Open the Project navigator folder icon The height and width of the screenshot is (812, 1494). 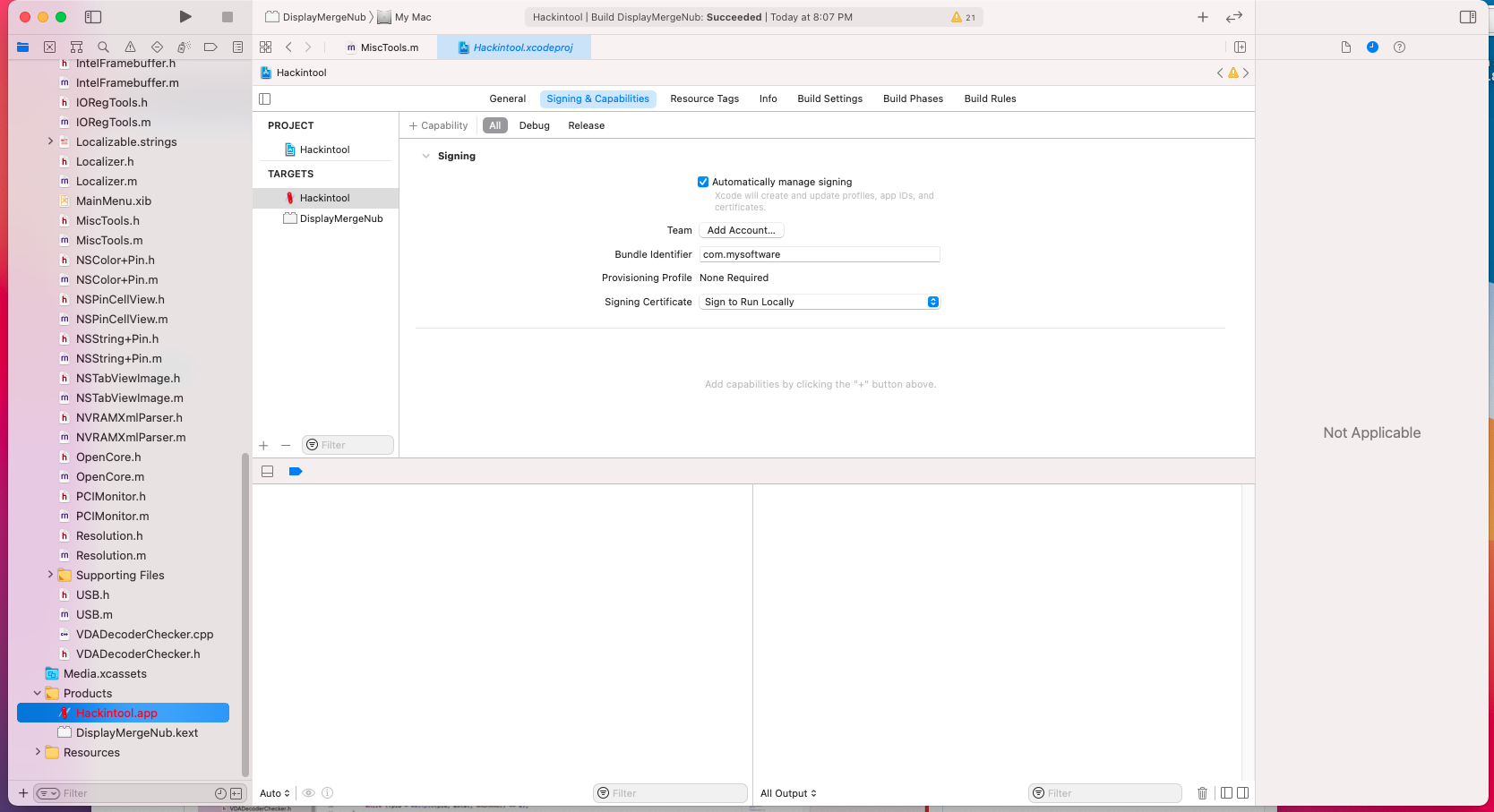[x=22, y=47]
